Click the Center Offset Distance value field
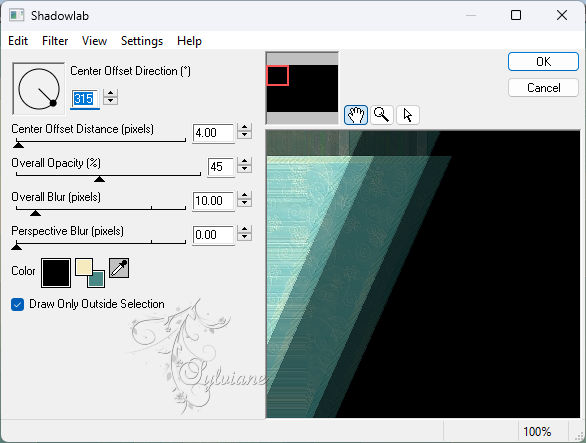The width and height of the screenshot is (586, 443). [213, 133]
